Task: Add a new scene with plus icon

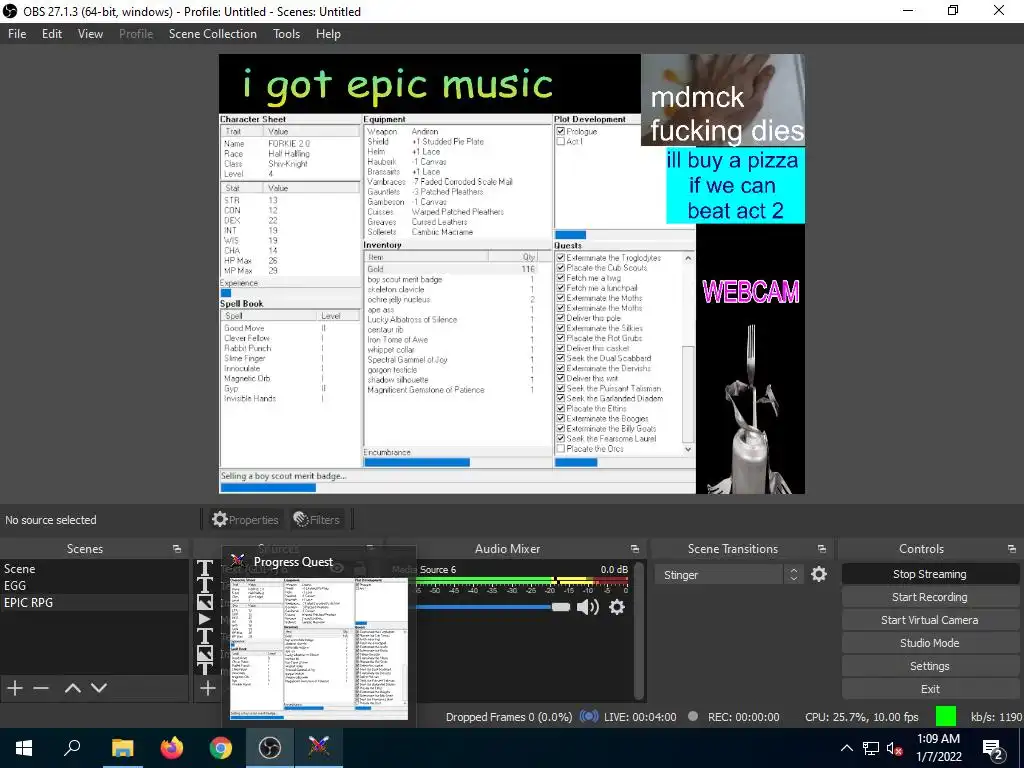Action: point(14,688)
